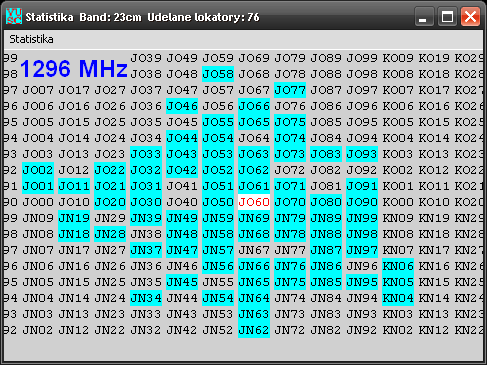Image resolution: width=487 pixels, height=365 pixels.
Task: Select locator cell KN04
Action: point(398,298)
